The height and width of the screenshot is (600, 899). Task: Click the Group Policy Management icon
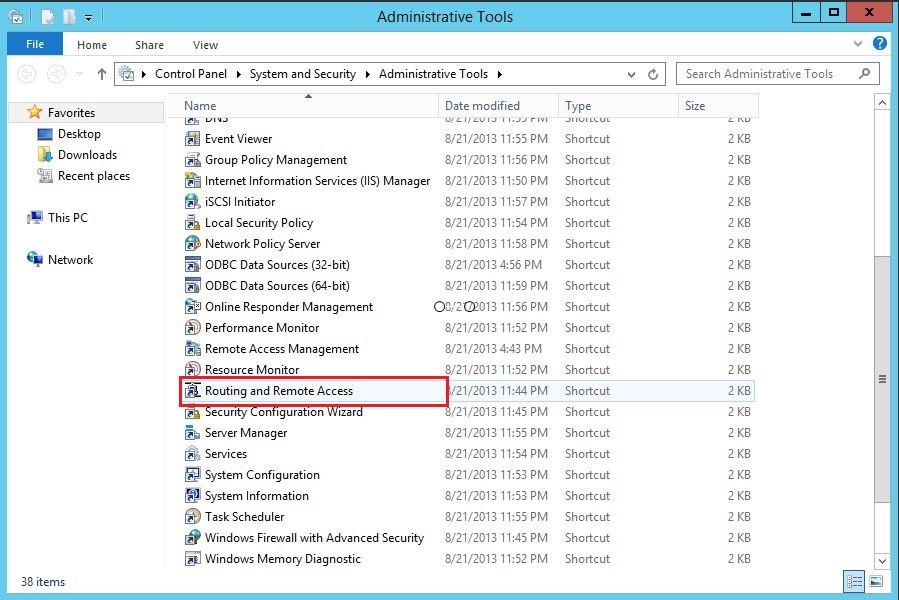pos(193,160)
